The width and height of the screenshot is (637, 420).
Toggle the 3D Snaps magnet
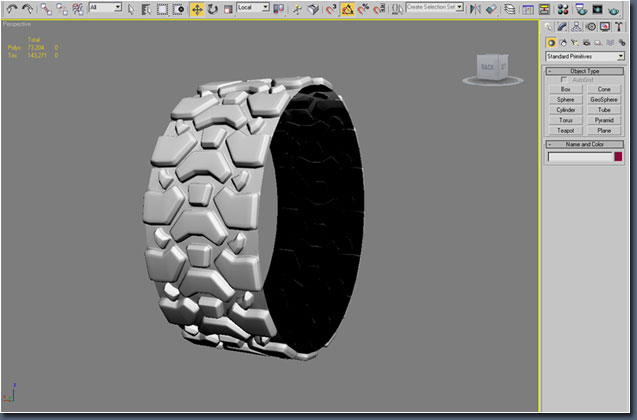[x=331, y=9]
